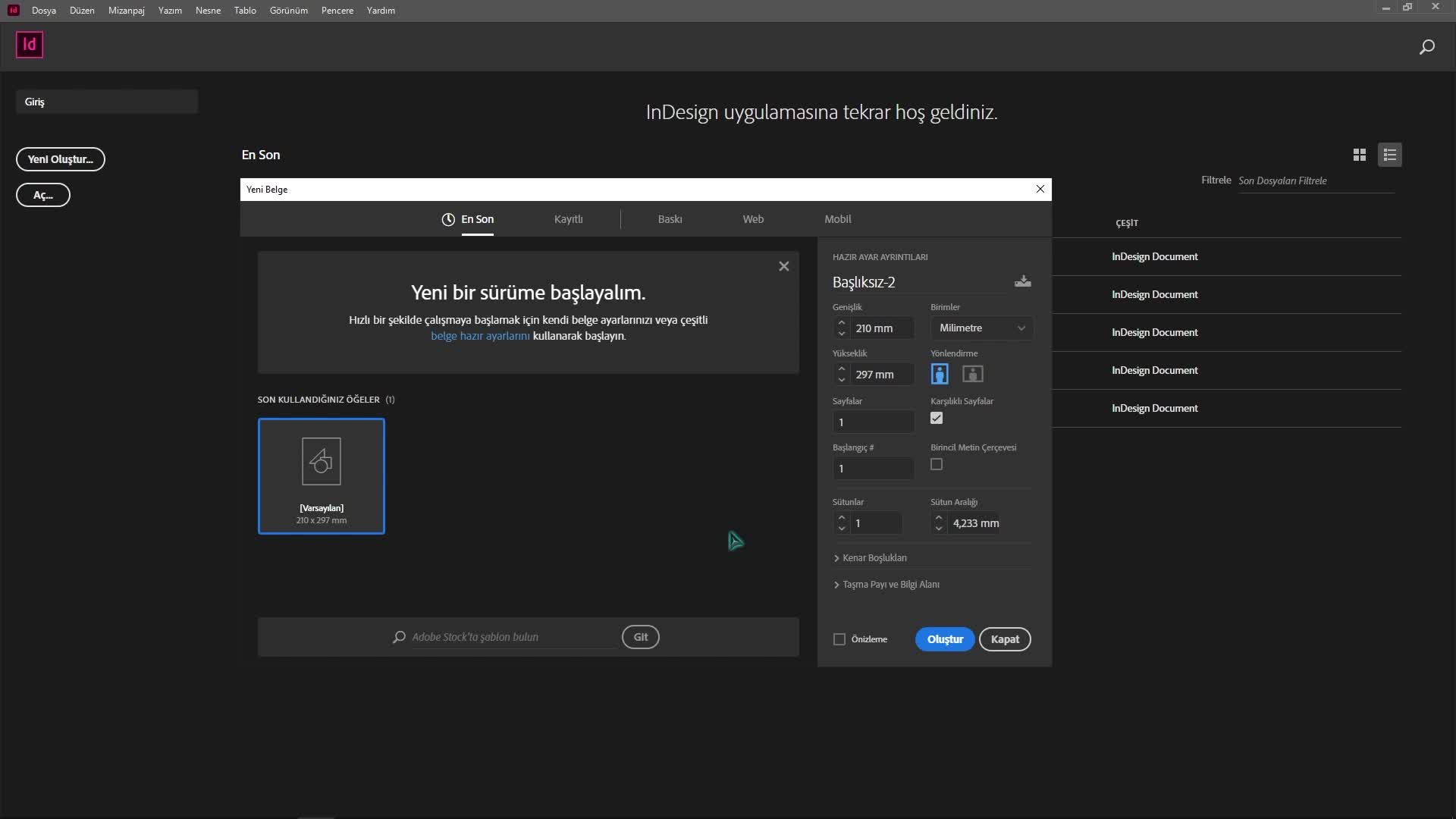Edit the Başlıksız-2 document name

tap(919, 282)
